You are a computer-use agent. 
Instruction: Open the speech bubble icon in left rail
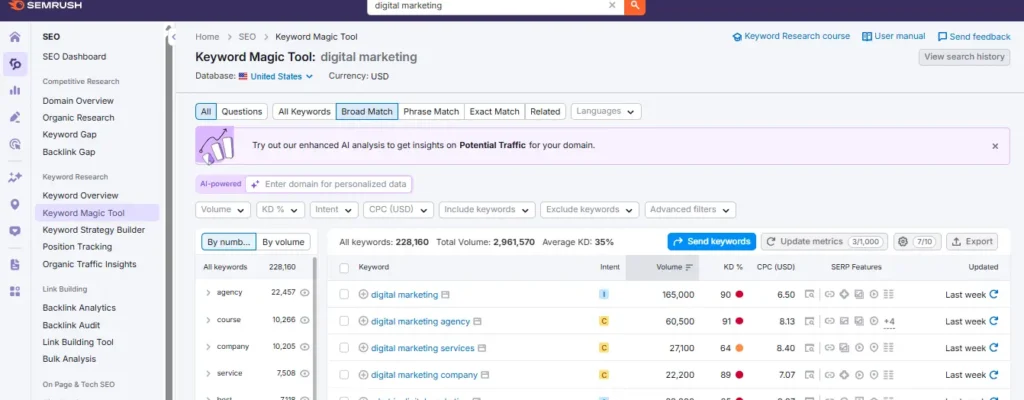(x=14, y=231)
